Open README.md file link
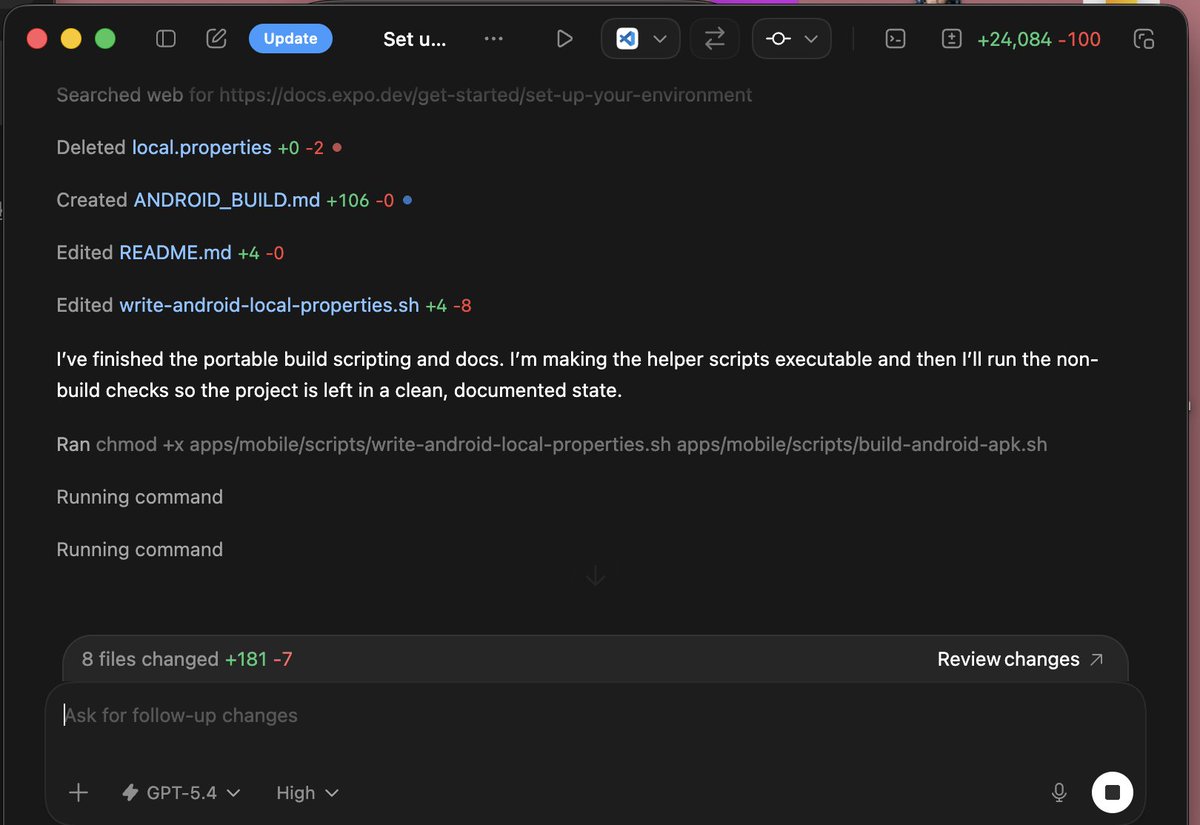The height and width of the screenshot is (825, 1200). tap(175, 253)
